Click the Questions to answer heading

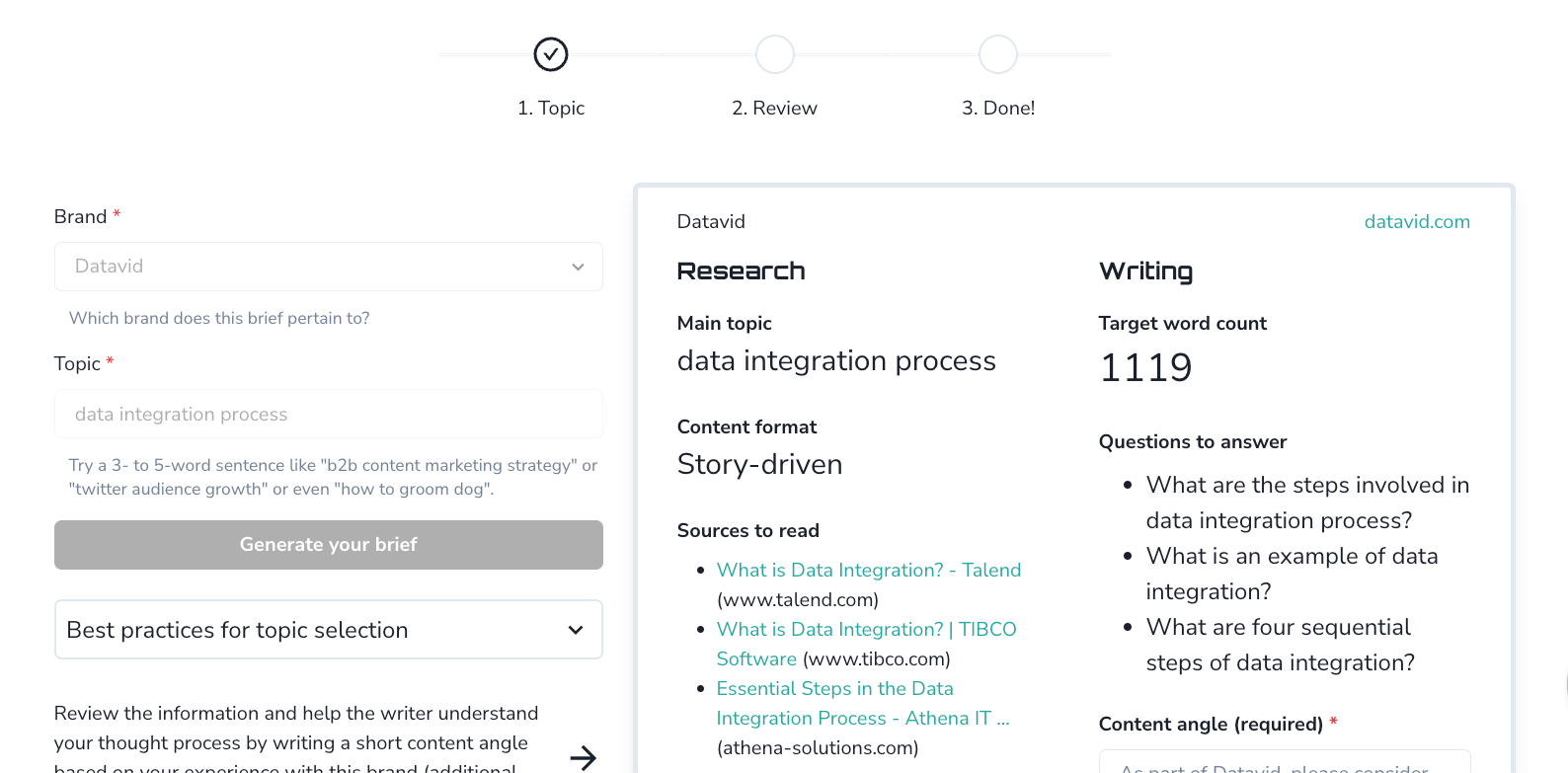1193,441
